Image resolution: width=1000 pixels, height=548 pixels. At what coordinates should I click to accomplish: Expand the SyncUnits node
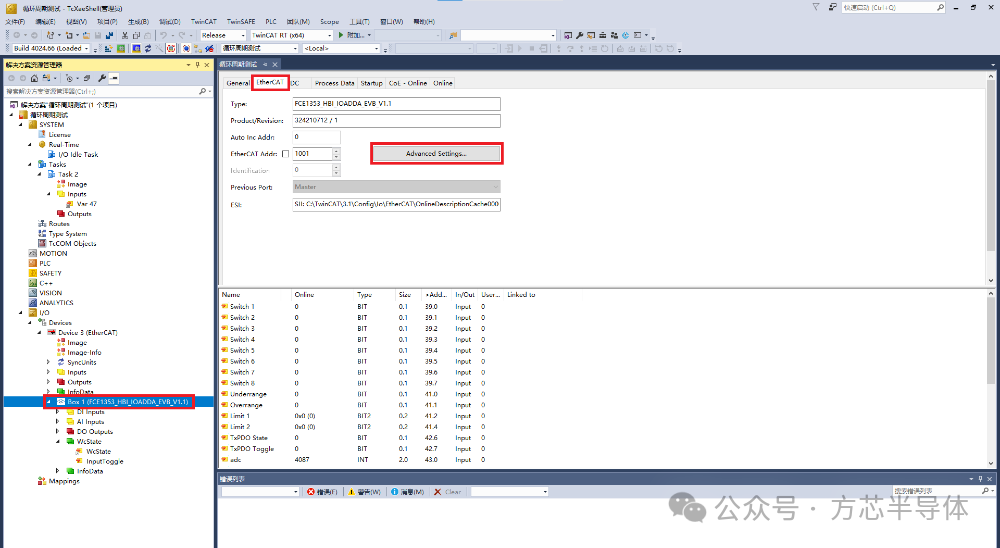click(48, 362)
